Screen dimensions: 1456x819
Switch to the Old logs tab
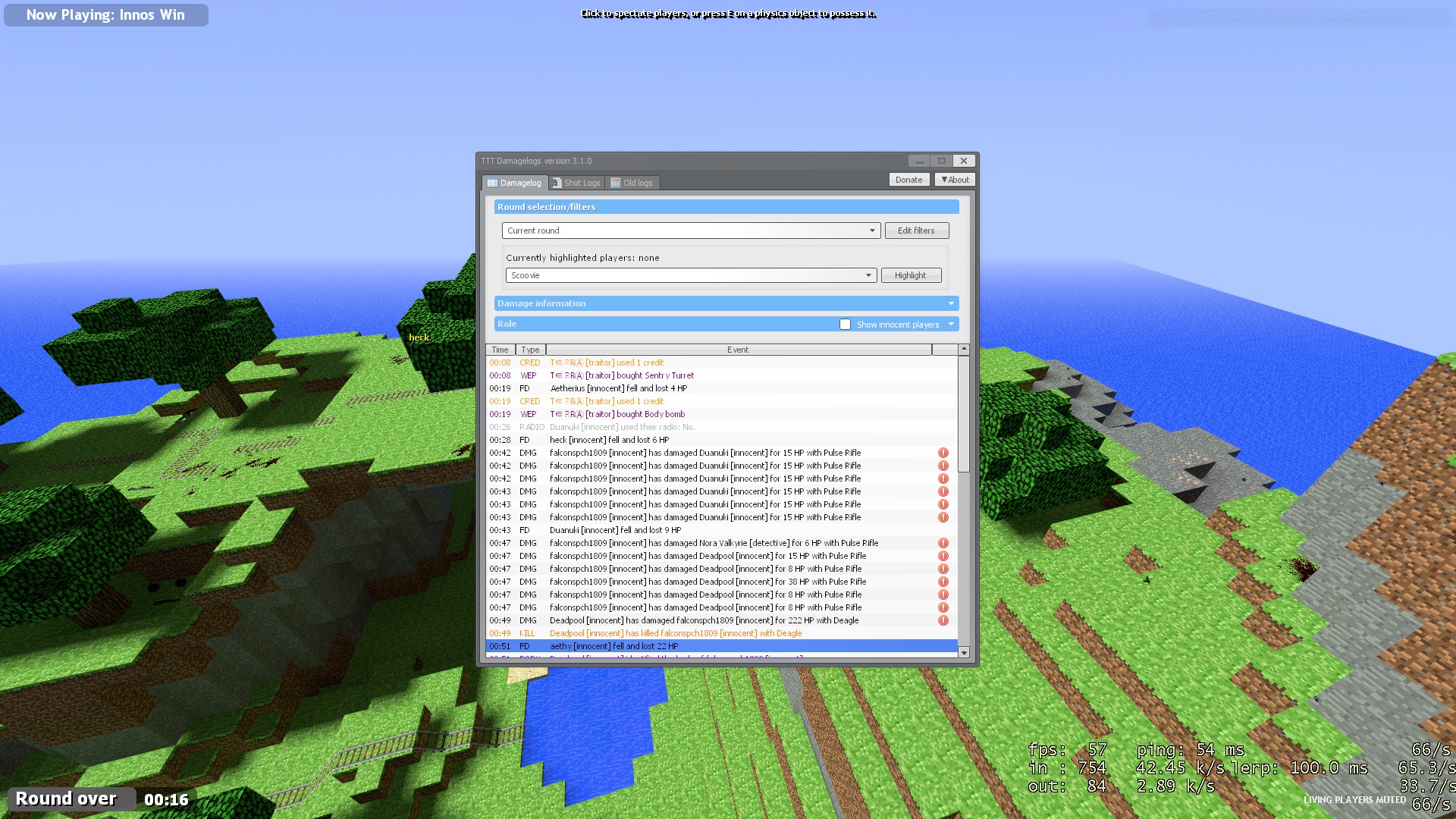click(x=632, y=183)
